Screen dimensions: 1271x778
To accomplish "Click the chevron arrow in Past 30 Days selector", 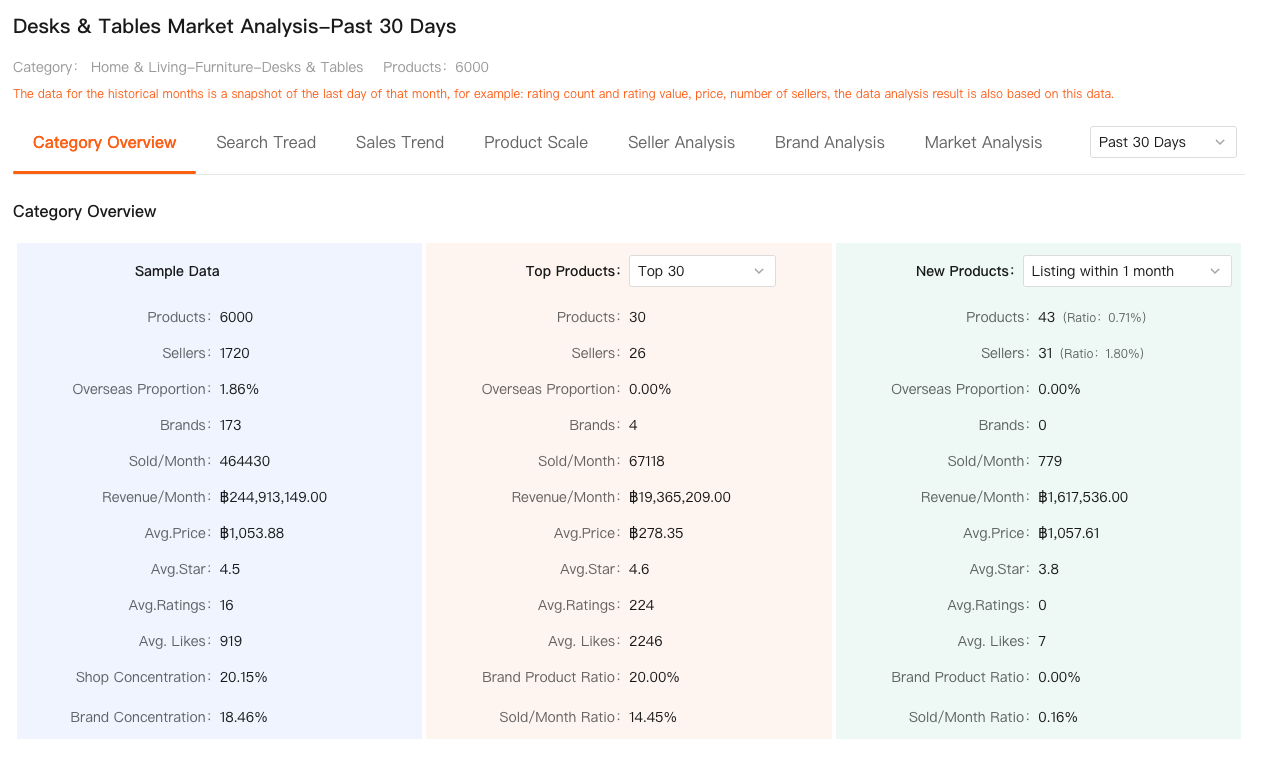I will pyautogui.click(x=1219, y=142).
